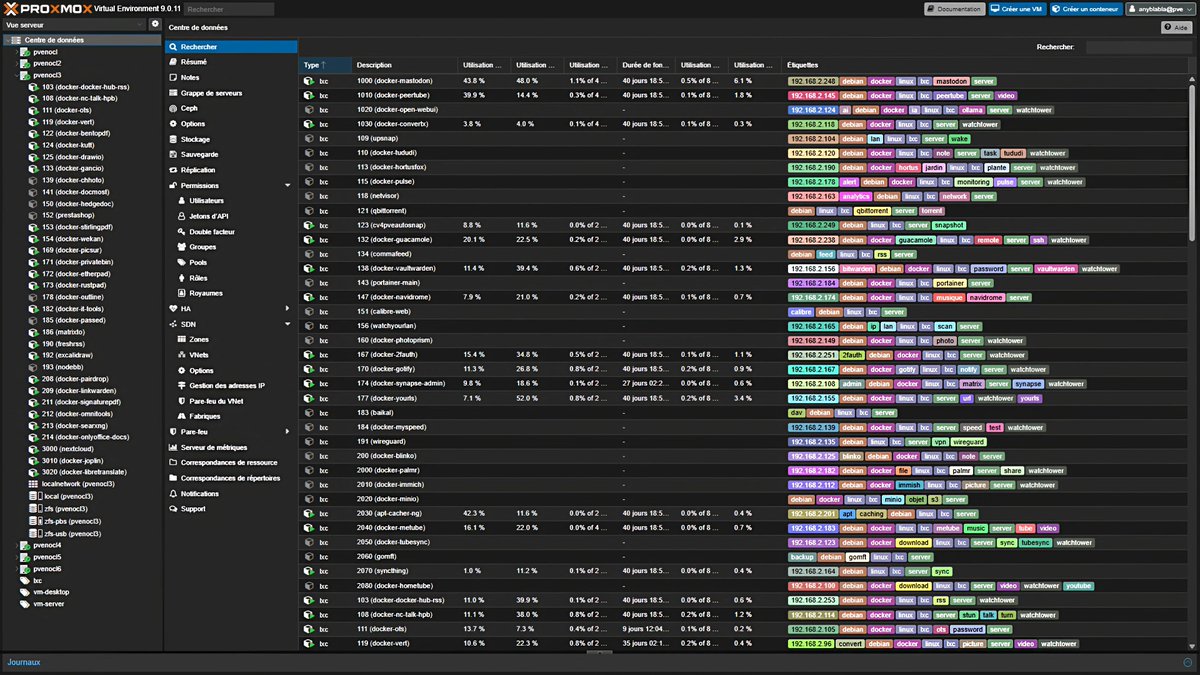The image size is (1200, 675).
Task: Expand the Pare-feu menu section
Action: coord(288,431)
